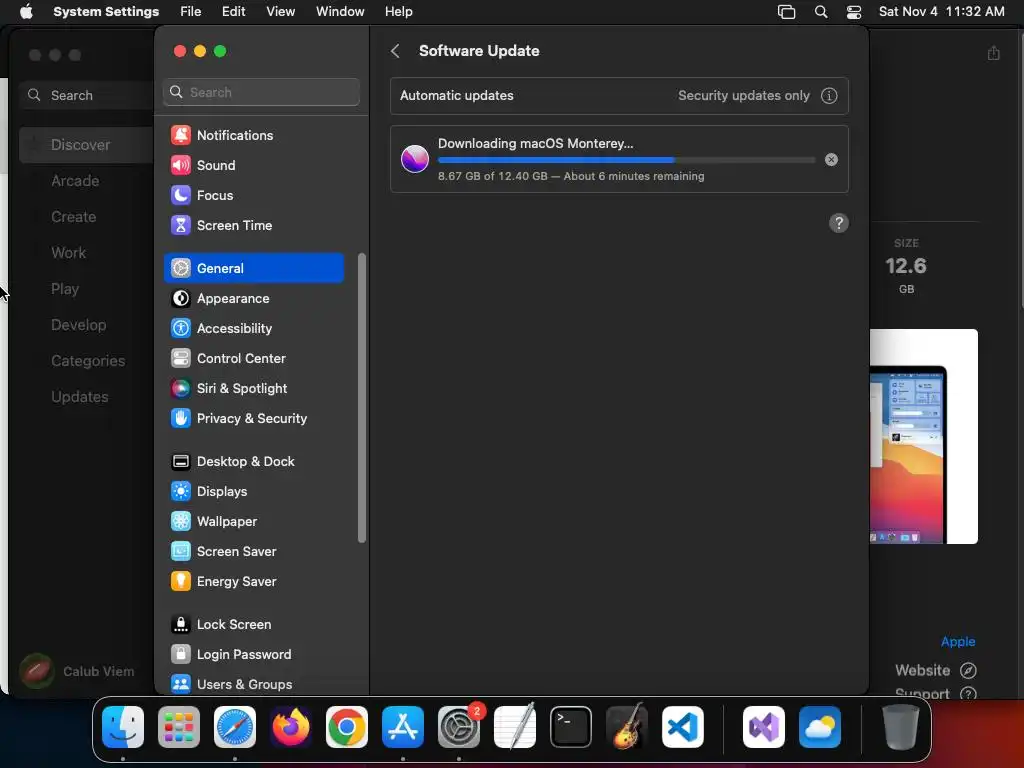The image size is (1024, 768).
Task: Open Calub Viem account in App Store
Action: pos(77,671)
